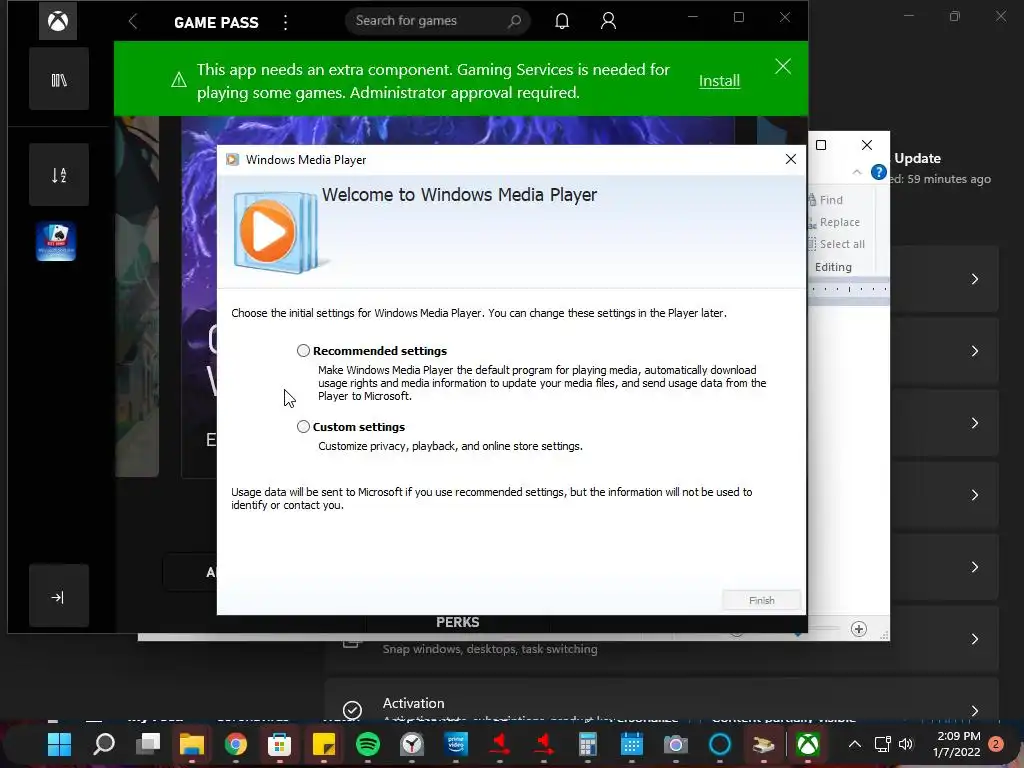
Task: Expand the Activation row chevron in Settings
Action: (x=975, y=711)
